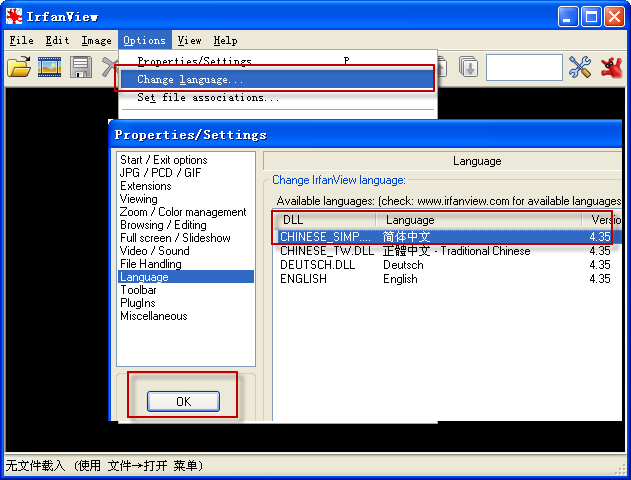Click the next-page down arrow toolbar icon
Screen dimensions: 631x480
pyautogui.click(x=468, y=67)
